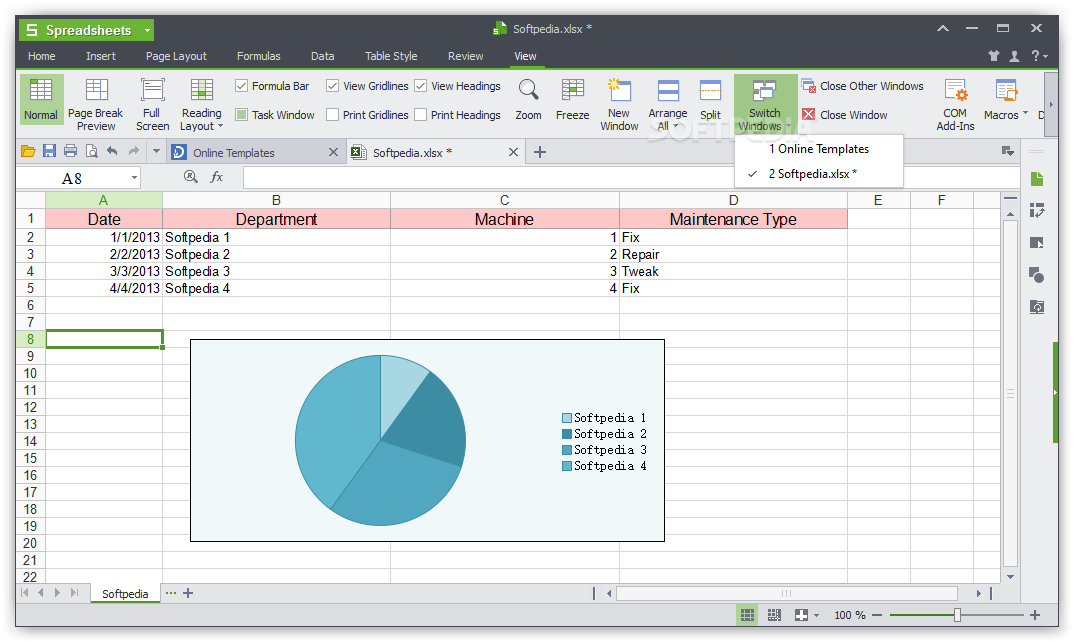1074x642 pixels.
Task: Open the Spreadsheets application menu dropdown
Action: (x=147, y=30)
